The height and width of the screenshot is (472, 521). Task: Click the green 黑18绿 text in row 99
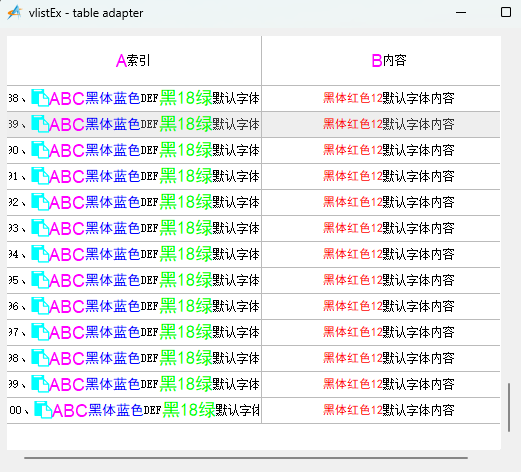coord(186,384)
